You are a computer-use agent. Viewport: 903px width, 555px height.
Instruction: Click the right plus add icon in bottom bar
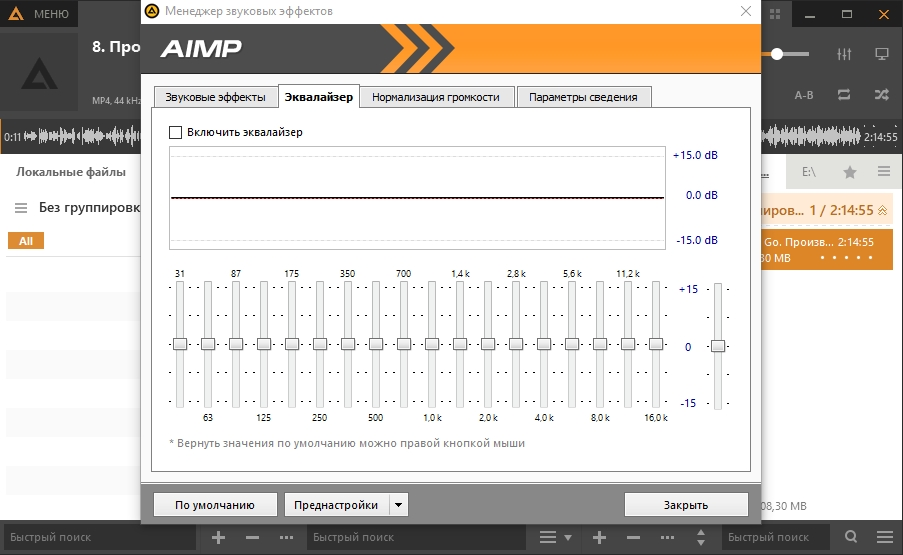click(x=600, y=538)
